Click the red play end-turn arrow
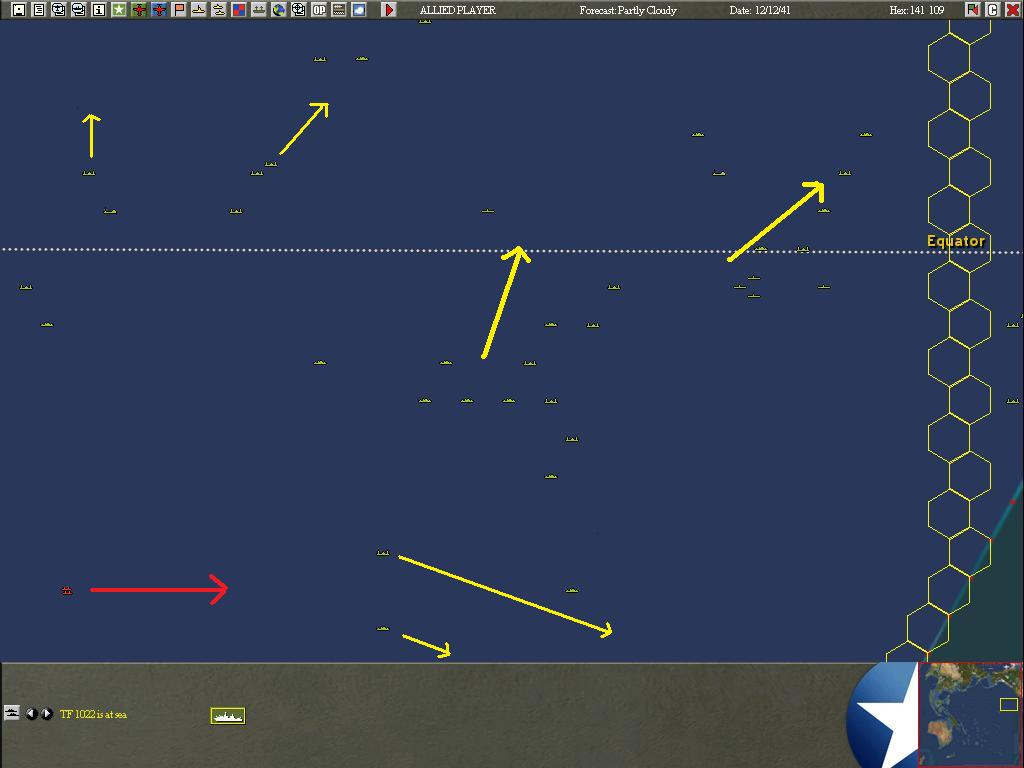 (389, 10)
